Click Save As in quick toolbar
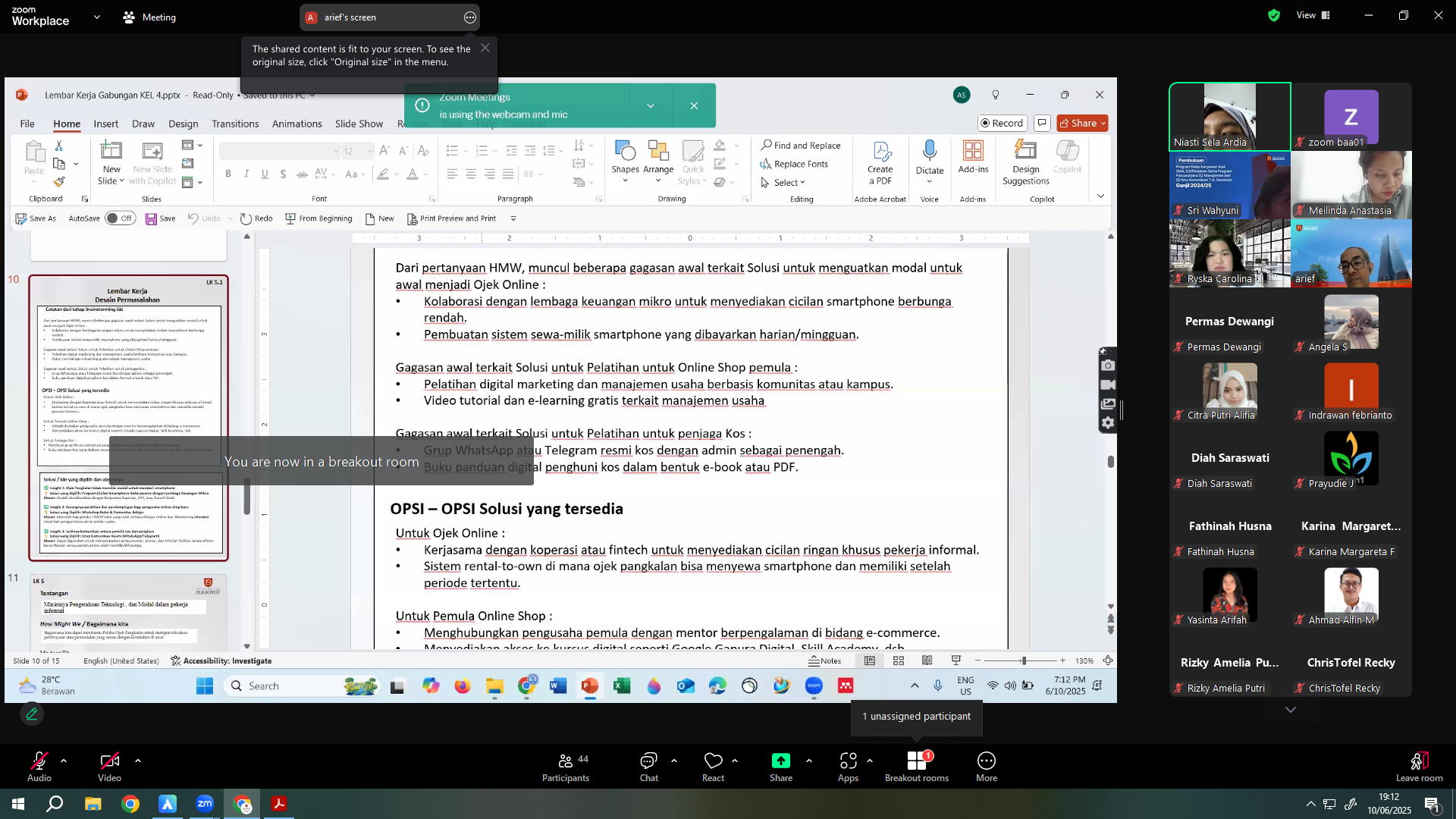 pyautogui.click(x=36, y=218)
